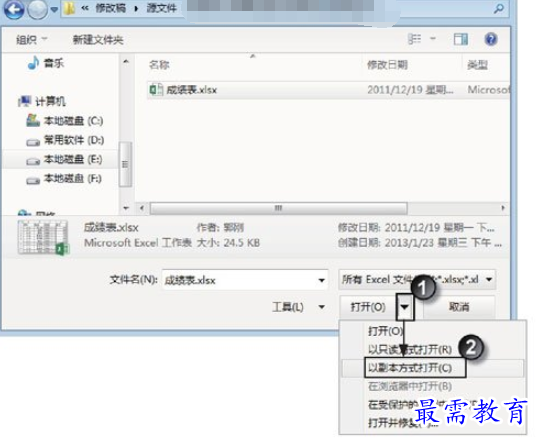536x443 pixels.
Task: Click the search magnifier icon
Action: coord(499,9)
